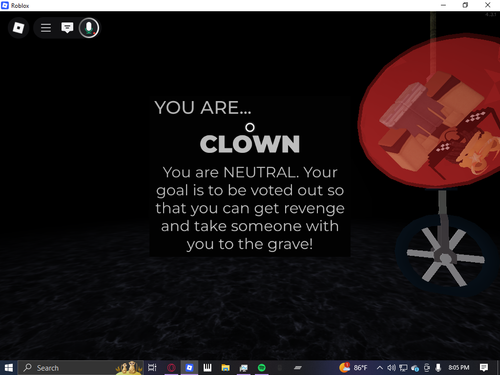Click the system tray microphone icon
The image size is (500, 375).
[438, 368]
